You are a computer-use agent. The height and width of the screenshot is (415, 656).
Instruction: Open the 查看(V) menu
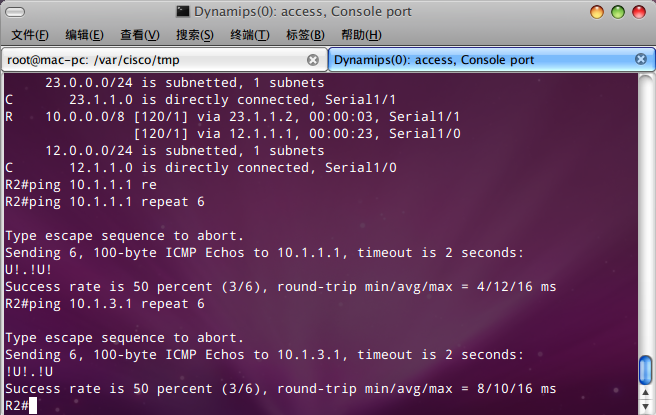(x=140, y=35)
